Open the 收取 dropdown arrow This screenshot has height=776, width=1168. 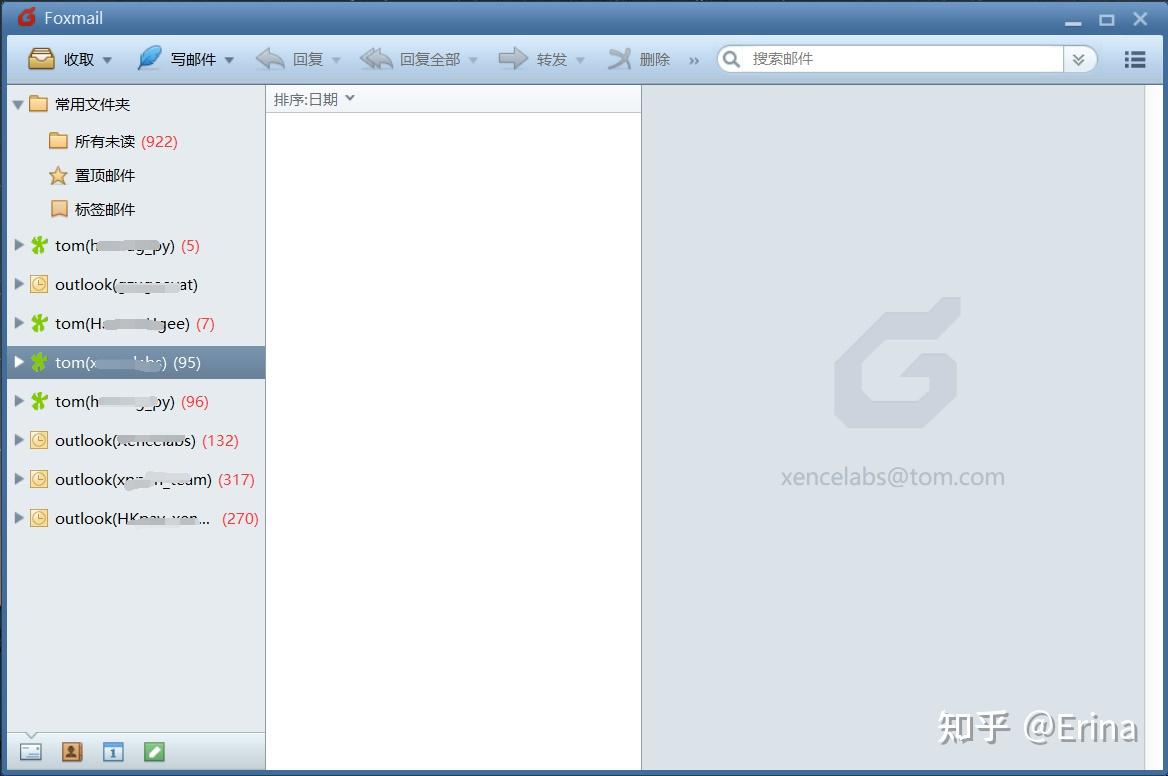click(x=106, y=58)
